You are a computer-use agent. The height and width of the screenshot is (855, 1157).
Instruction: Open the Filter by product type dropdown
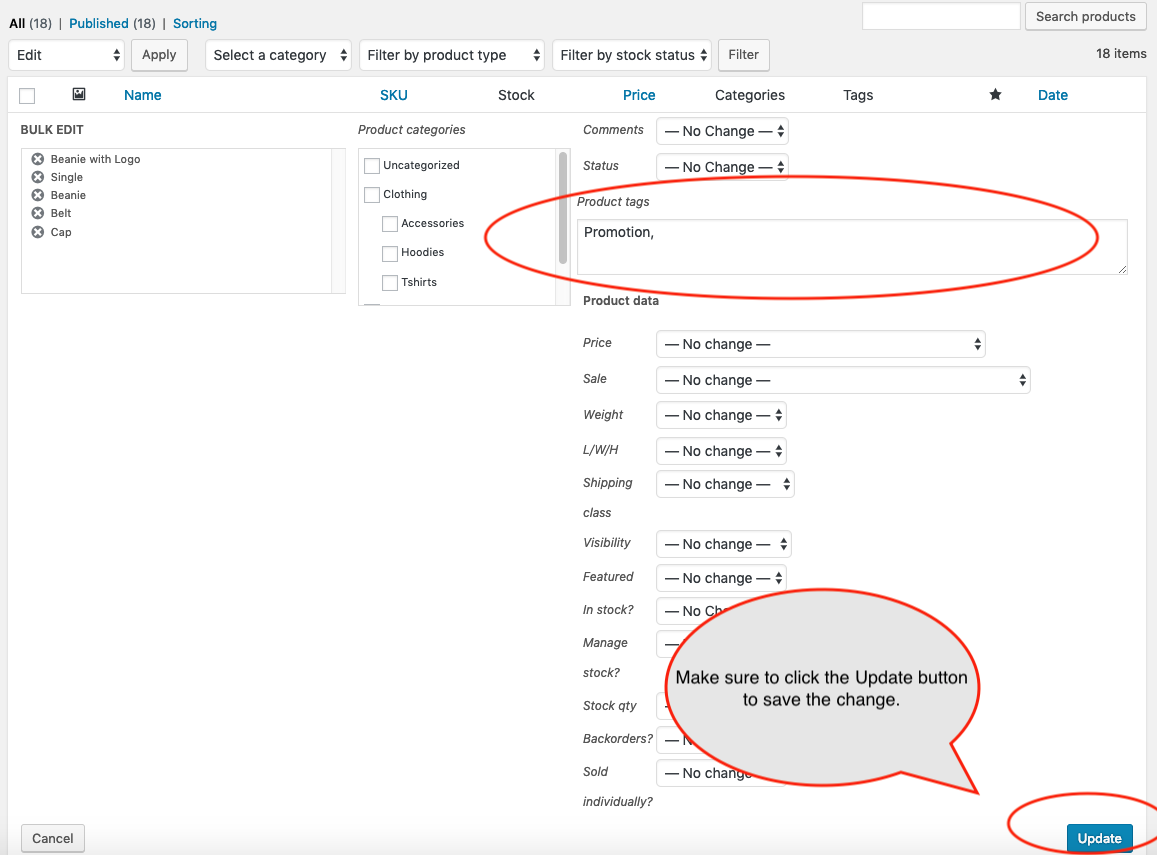(451, 55)
